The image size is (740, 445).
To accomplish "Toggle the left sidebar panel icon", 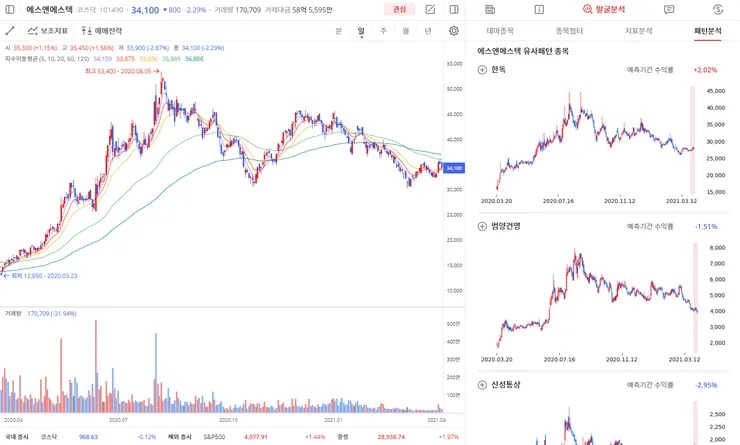I will 9,9.
